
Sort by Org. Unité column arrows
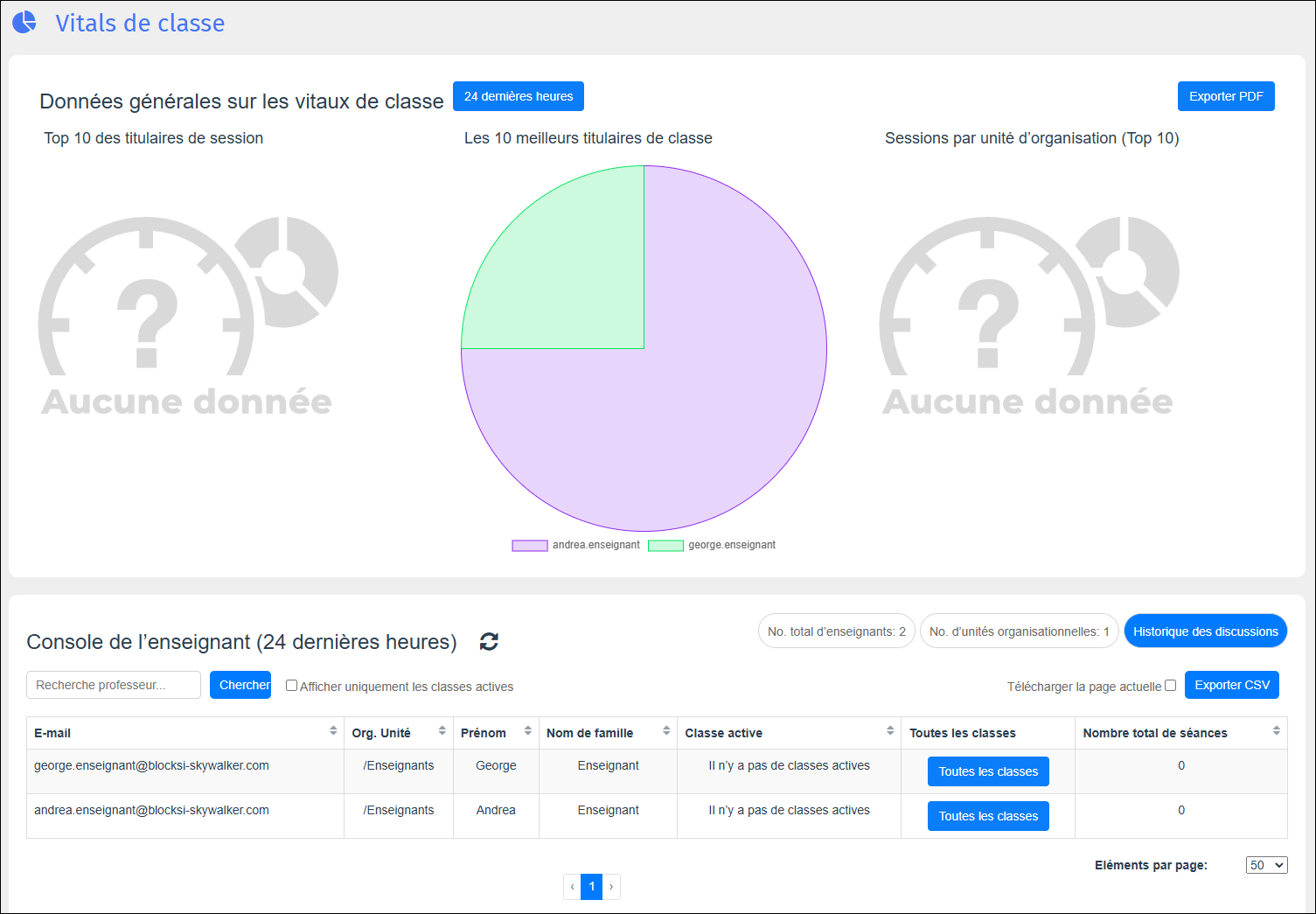442,731
